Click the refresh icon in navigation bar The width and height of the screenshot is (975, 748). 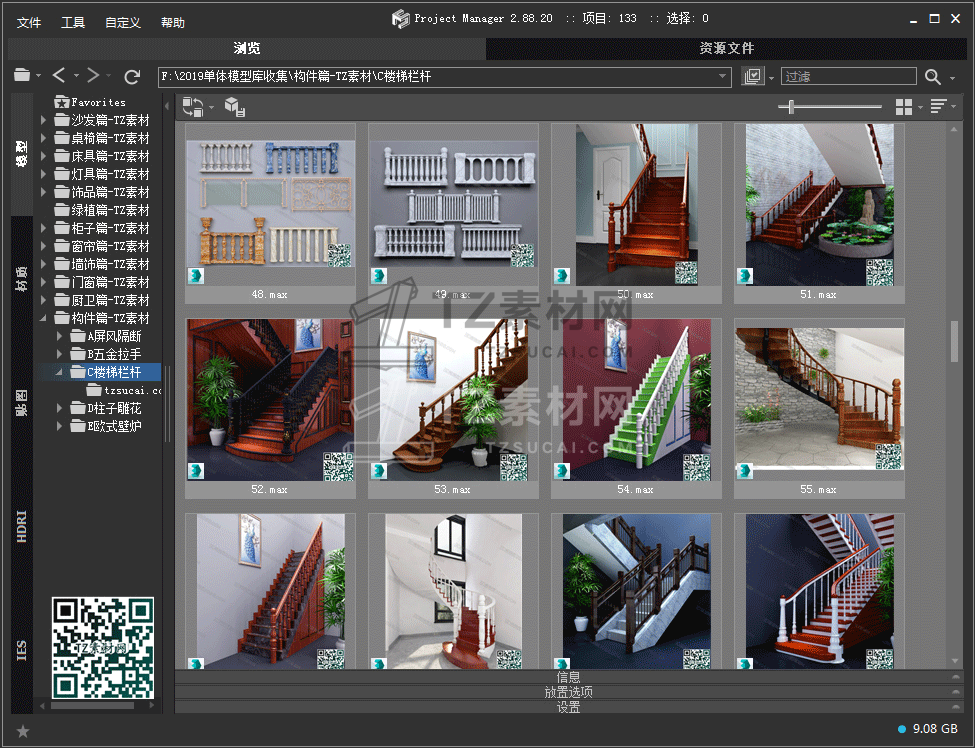click(x=132, y=76)
